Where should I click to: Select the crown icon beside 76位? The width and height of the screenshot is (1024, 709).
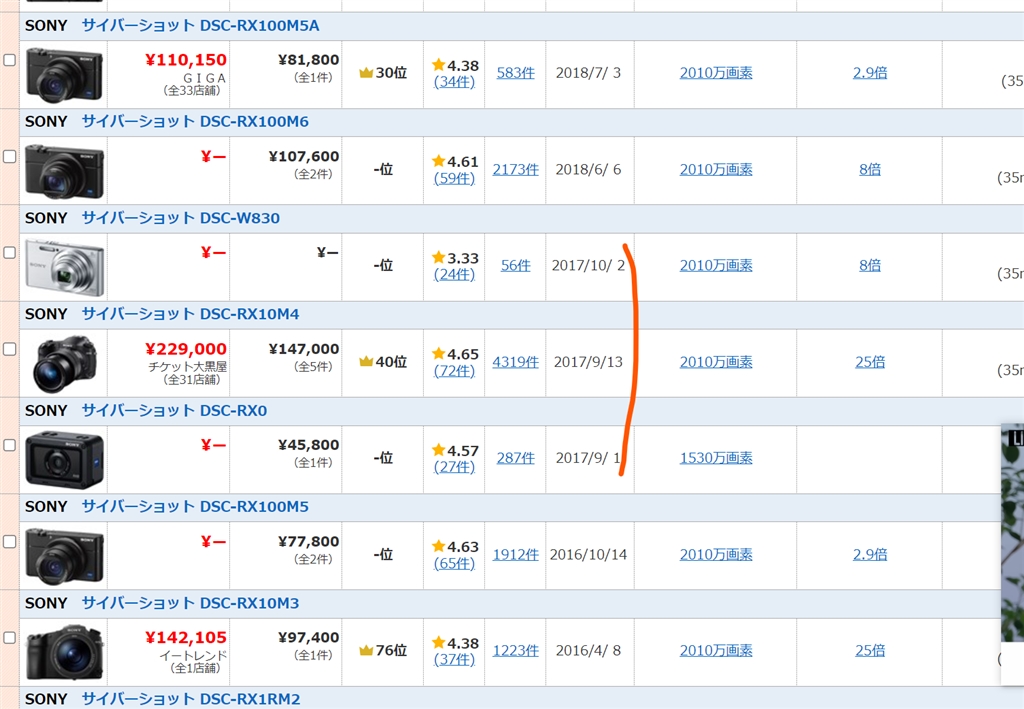(366, 650)
